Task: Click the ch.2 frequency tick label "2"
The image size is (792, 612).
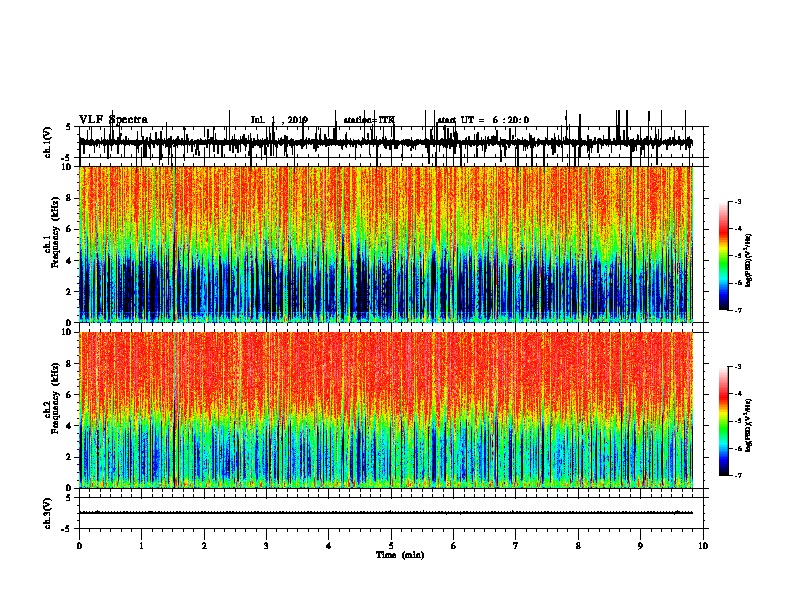Action: pos(69,457)
